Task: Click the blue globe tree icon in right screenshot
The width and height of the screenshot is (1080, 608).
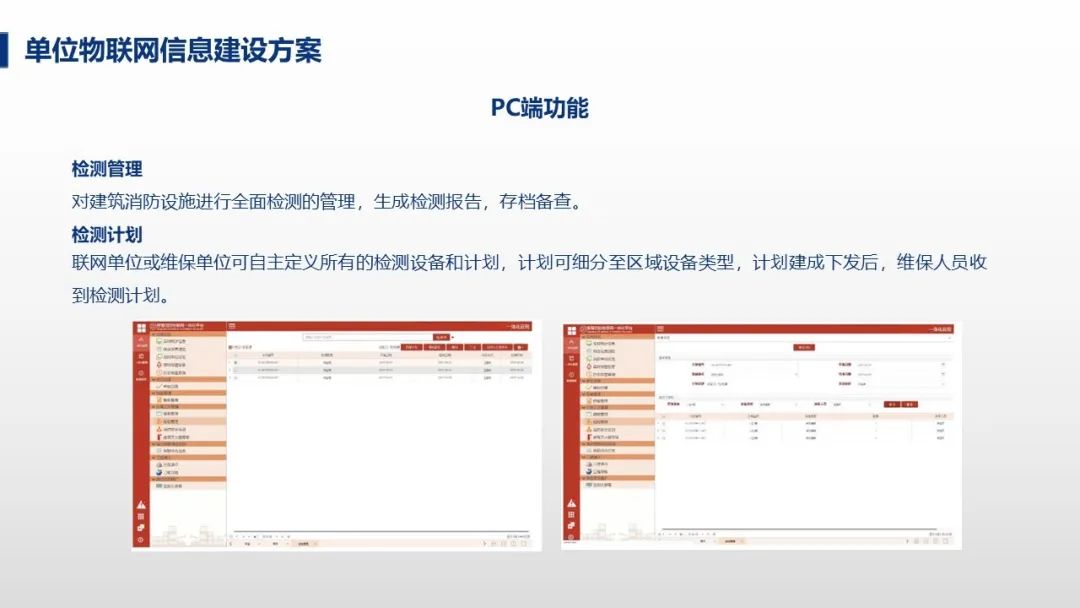Action: click(589, 471)
